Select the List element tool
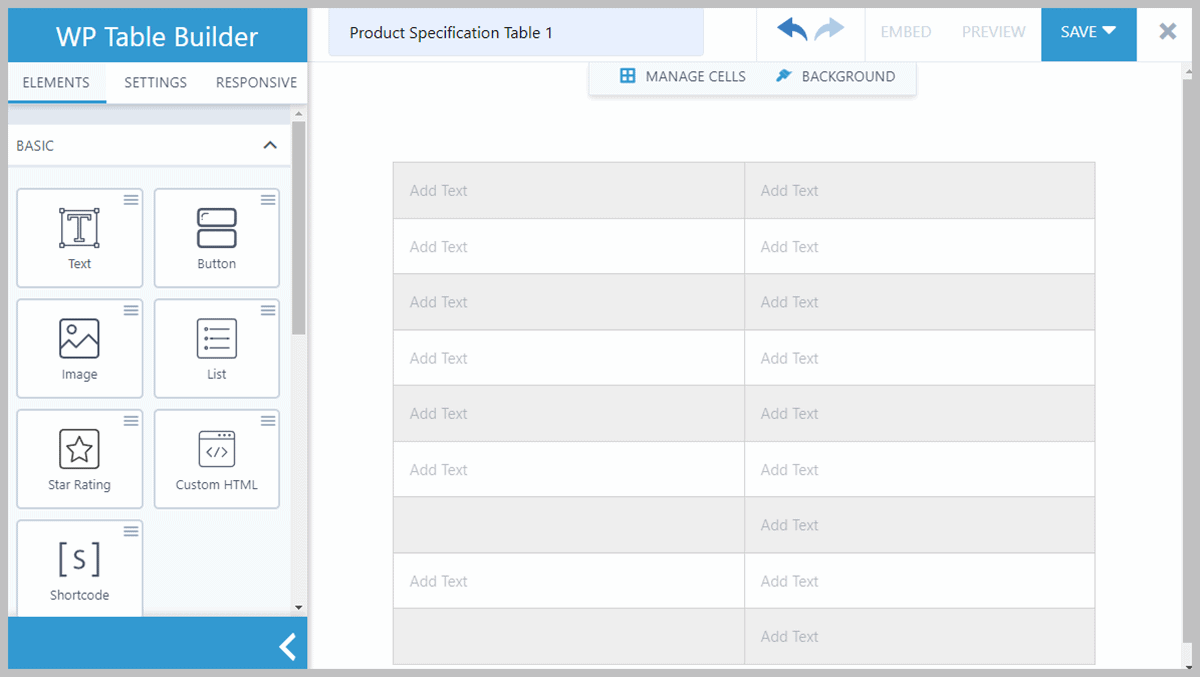1200x677 pixels. point(216,348)
